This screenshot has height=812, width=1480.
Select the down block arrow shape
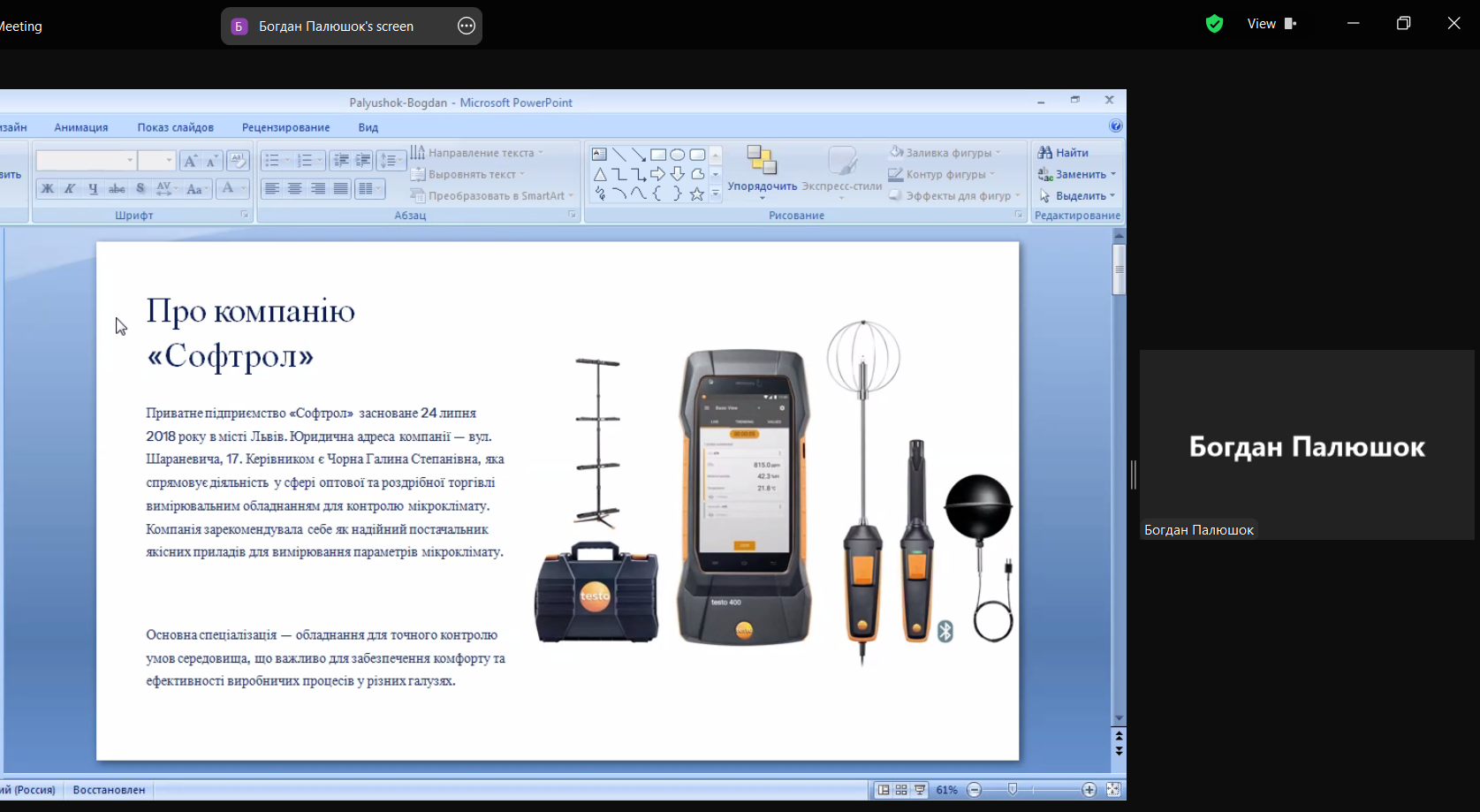coord(678,174)
